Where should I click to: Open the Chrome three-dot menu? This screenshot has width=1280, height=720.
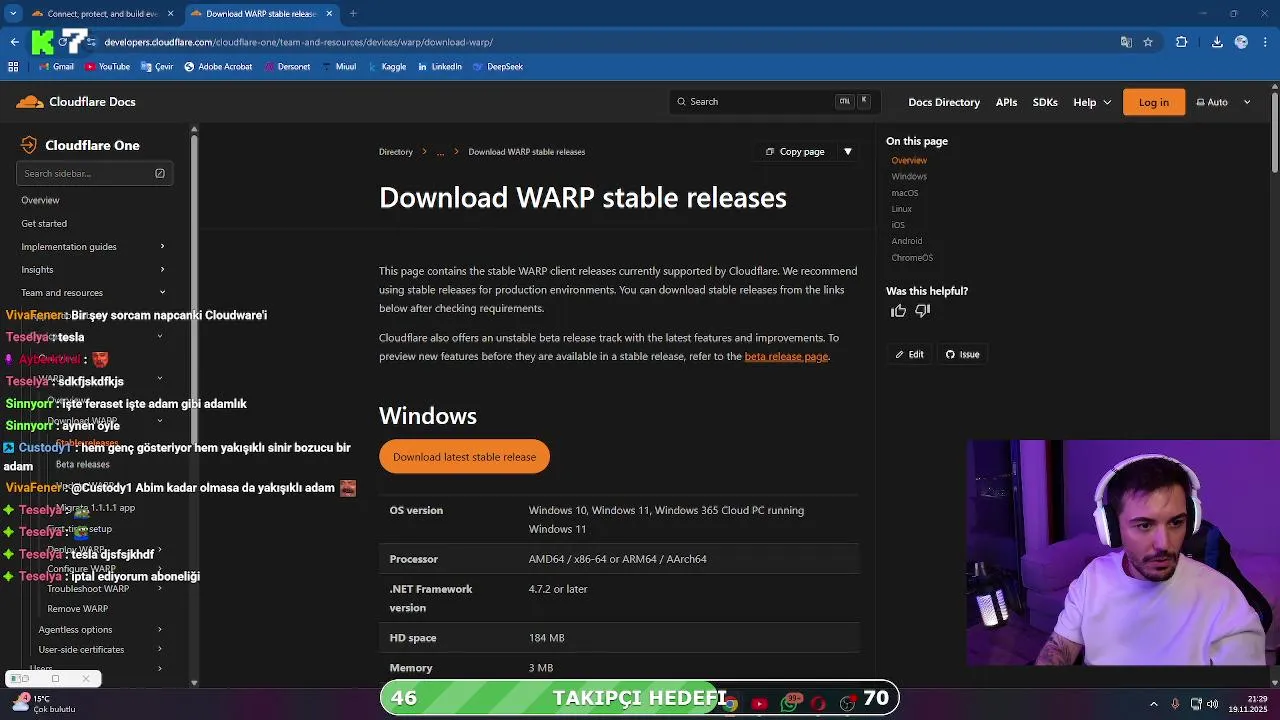point(1266,42)
